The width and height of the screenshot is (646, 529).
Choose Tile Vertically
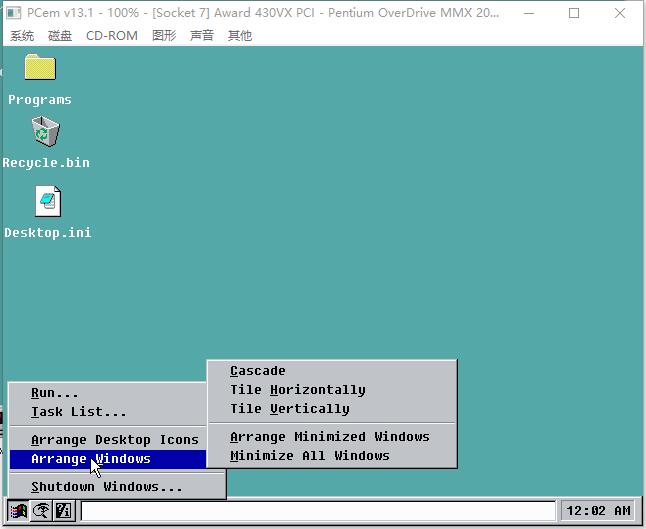pyautogui.click(x=332, y=409)
